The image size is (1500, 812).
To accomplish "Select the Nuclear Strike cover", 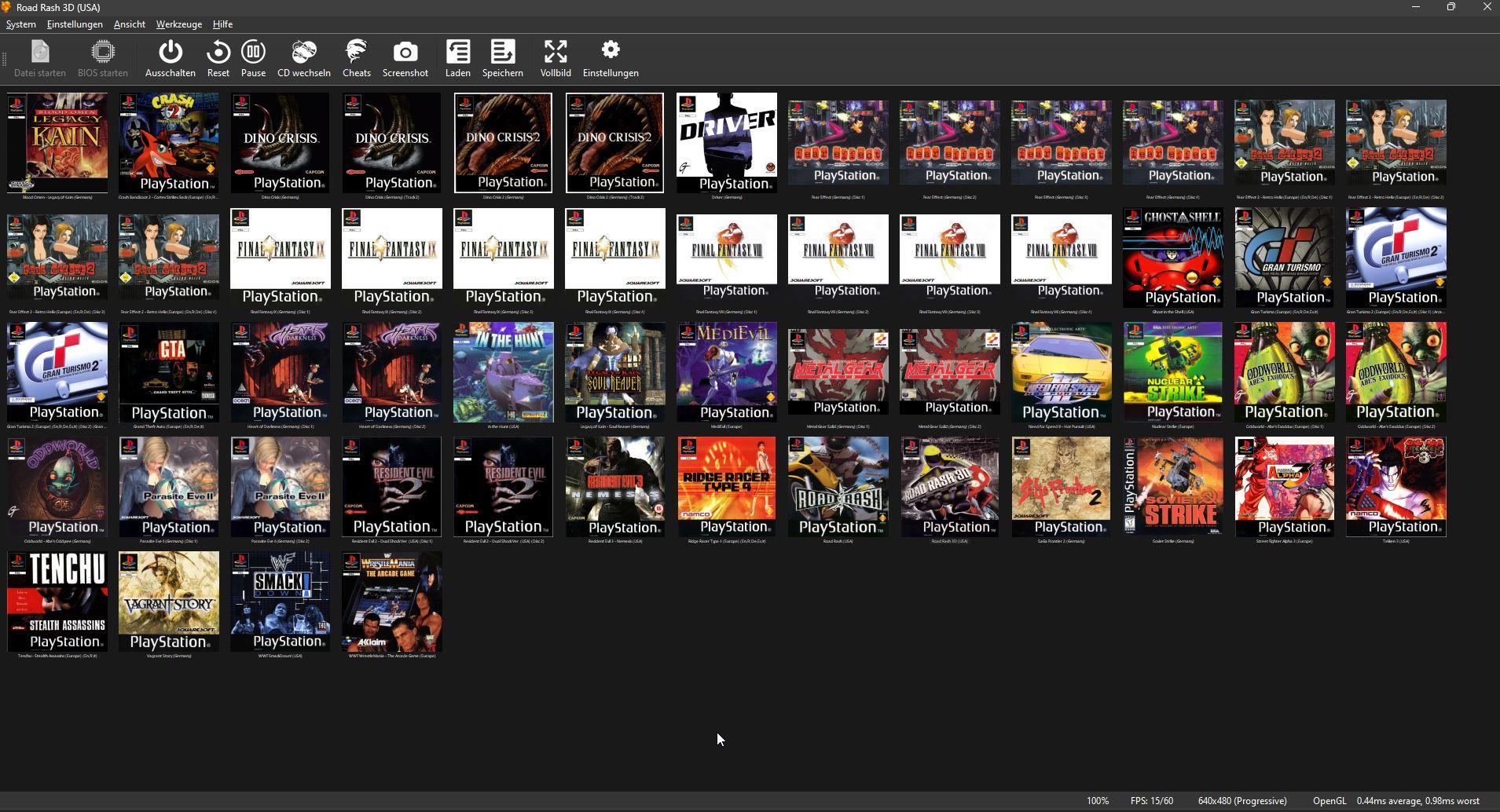I will 1173,372.
